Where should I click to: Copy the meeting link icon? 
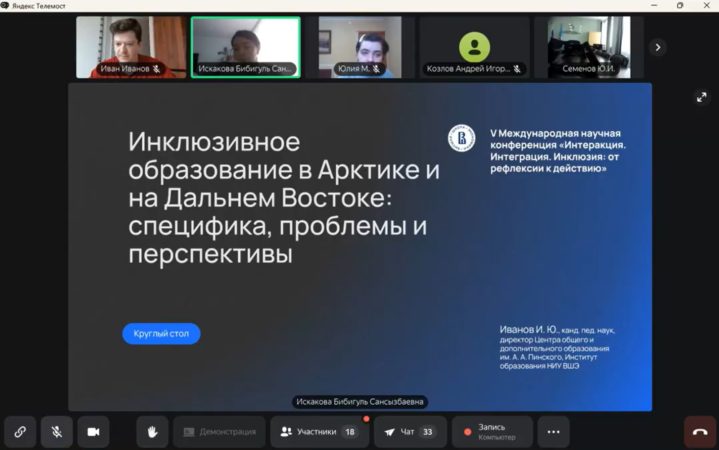tap(20, 432)
